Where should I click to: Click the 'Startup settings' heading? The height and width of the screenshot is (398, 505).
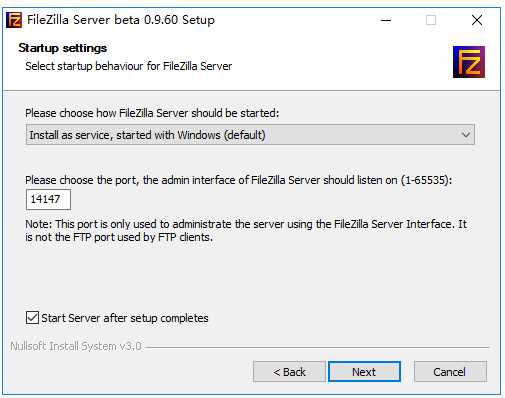click(x=63, y=48)
